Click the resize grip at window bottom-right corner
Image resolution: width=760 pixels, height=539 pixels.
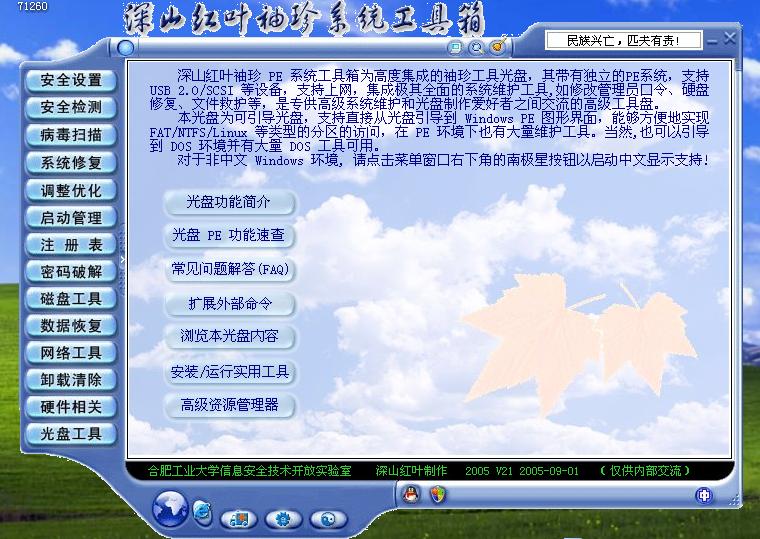pyautogui.click(x=735, y=500)
